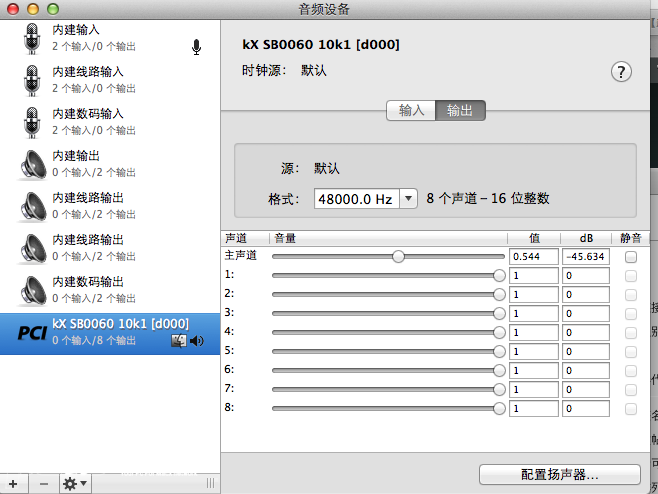Open the gear action menu

(75, 484)
